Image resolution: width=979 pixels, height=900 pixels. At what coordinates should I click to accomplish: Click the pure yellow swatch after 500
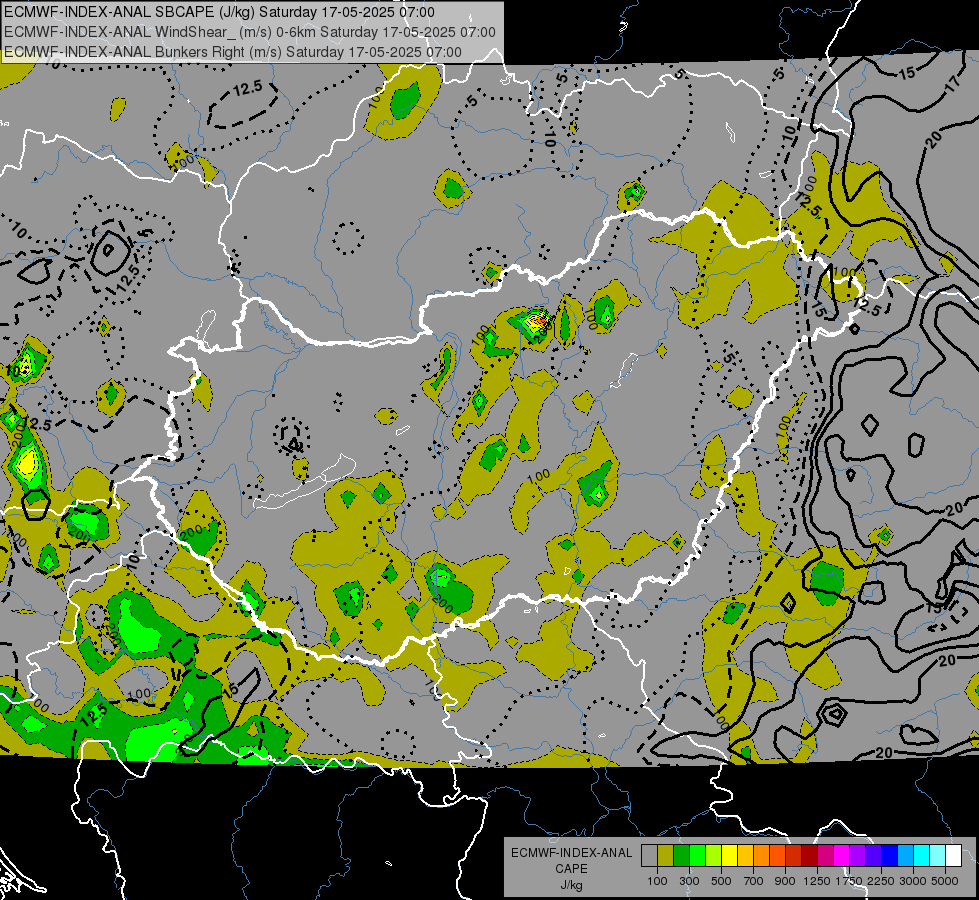pos(729,856)
